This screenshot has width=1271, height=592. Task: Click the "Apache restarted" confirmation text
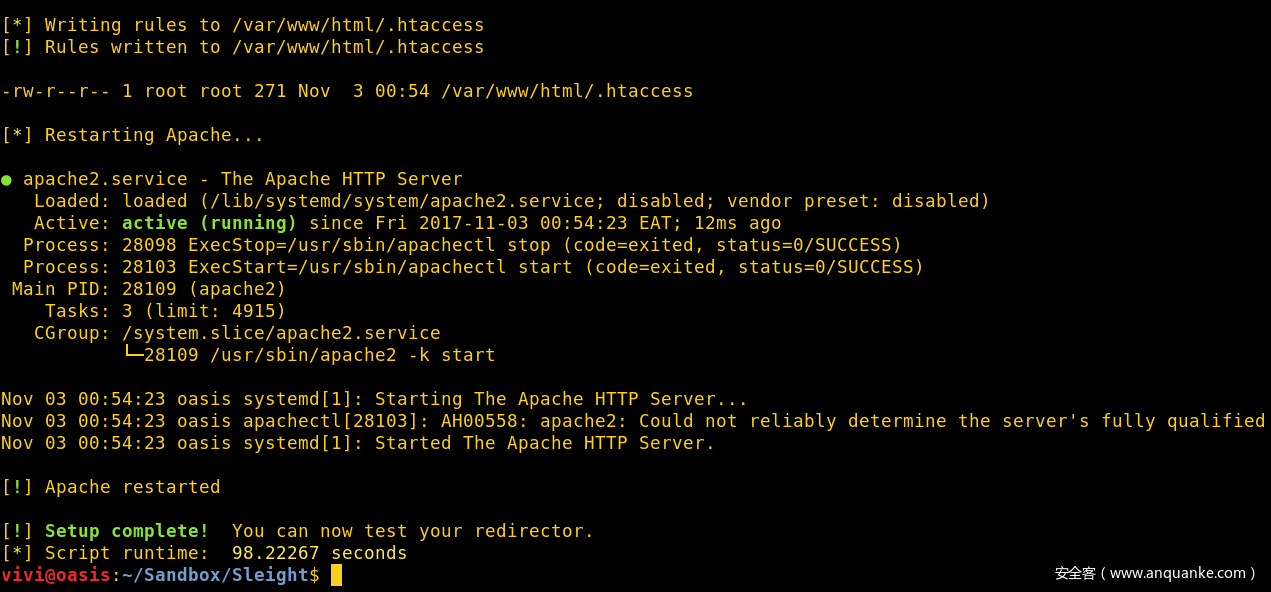pos(132,487)
